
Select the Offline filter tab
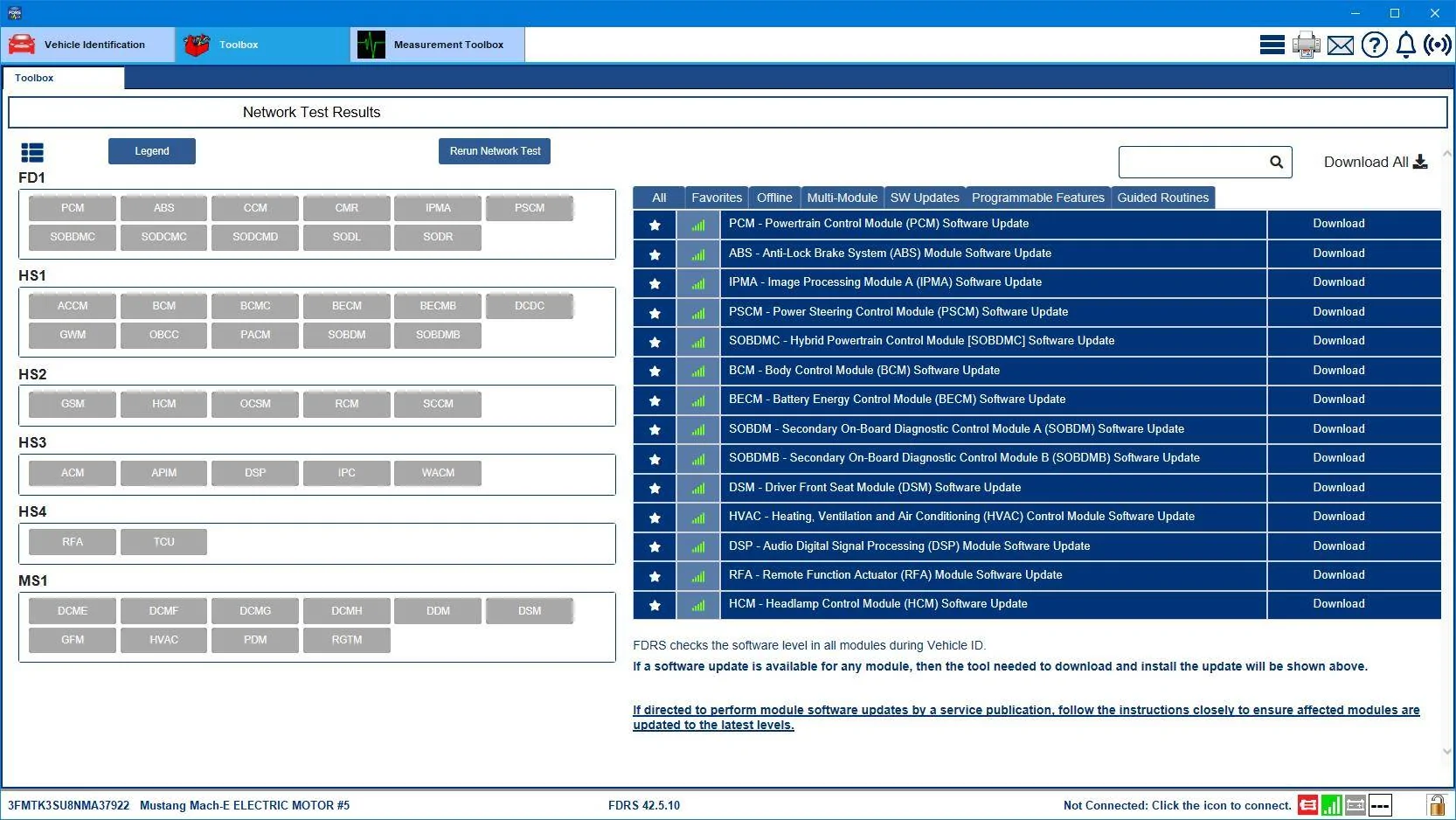click(x=774, y=198)
